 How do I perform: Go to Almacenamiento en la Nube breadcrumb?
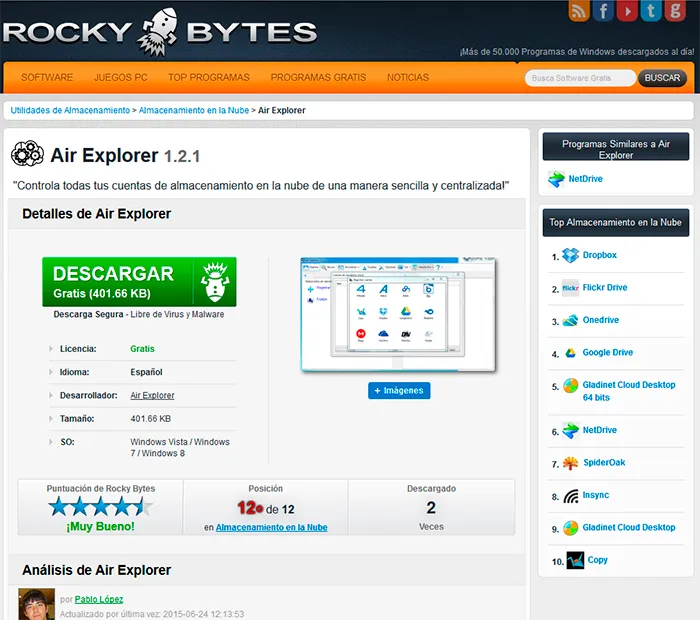[x=194, y=110]
